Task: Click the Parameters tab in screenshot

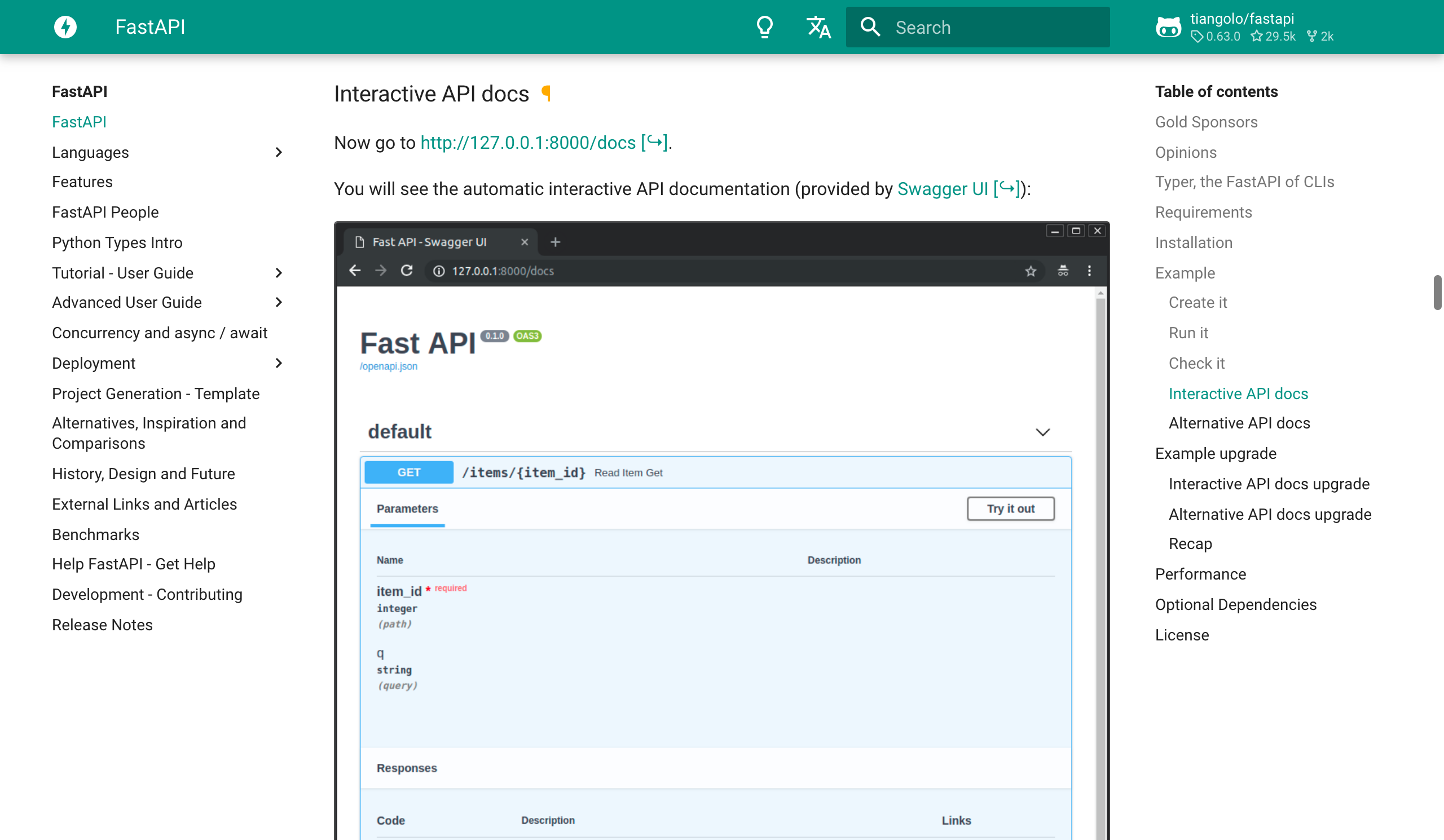Action: point(407,509)
